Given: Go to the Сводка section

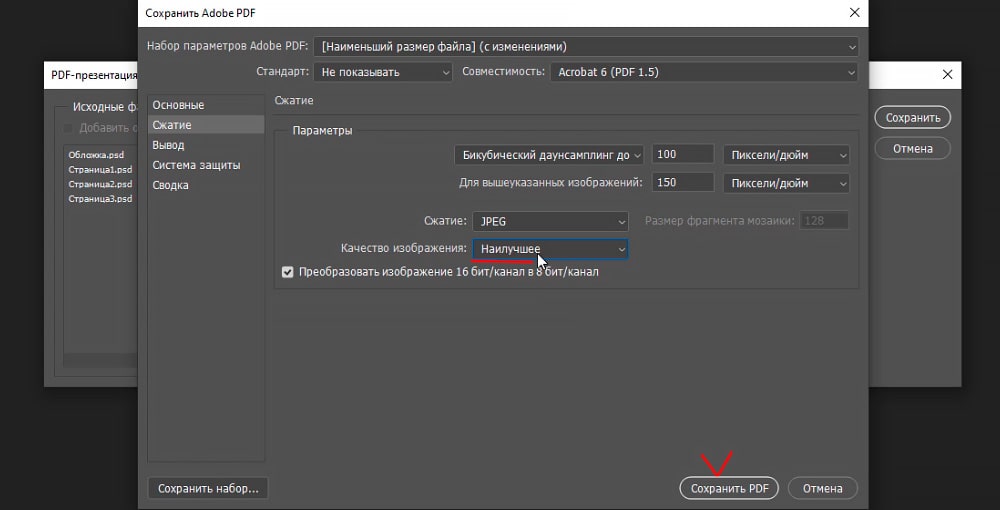Looking at the screenshot, I should (170, 185).
